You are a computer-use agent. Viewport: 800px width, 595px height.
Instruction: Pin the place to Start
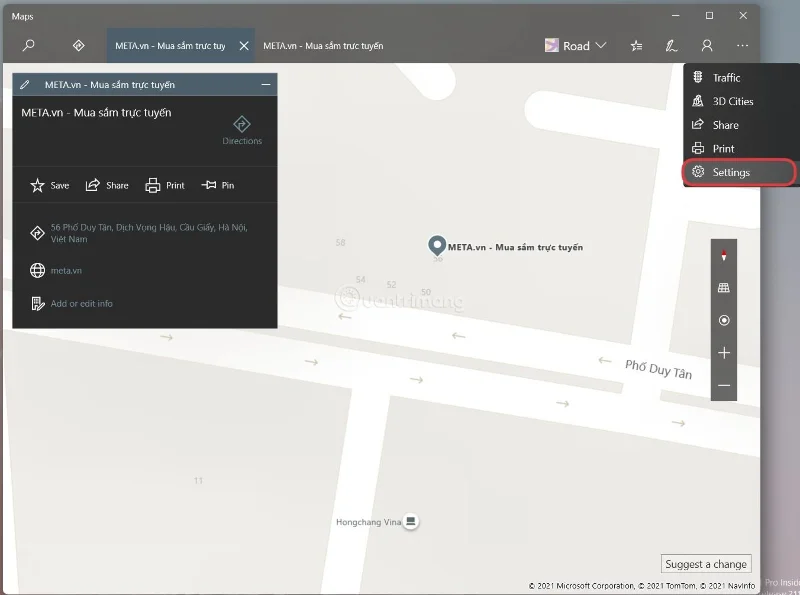218,185
